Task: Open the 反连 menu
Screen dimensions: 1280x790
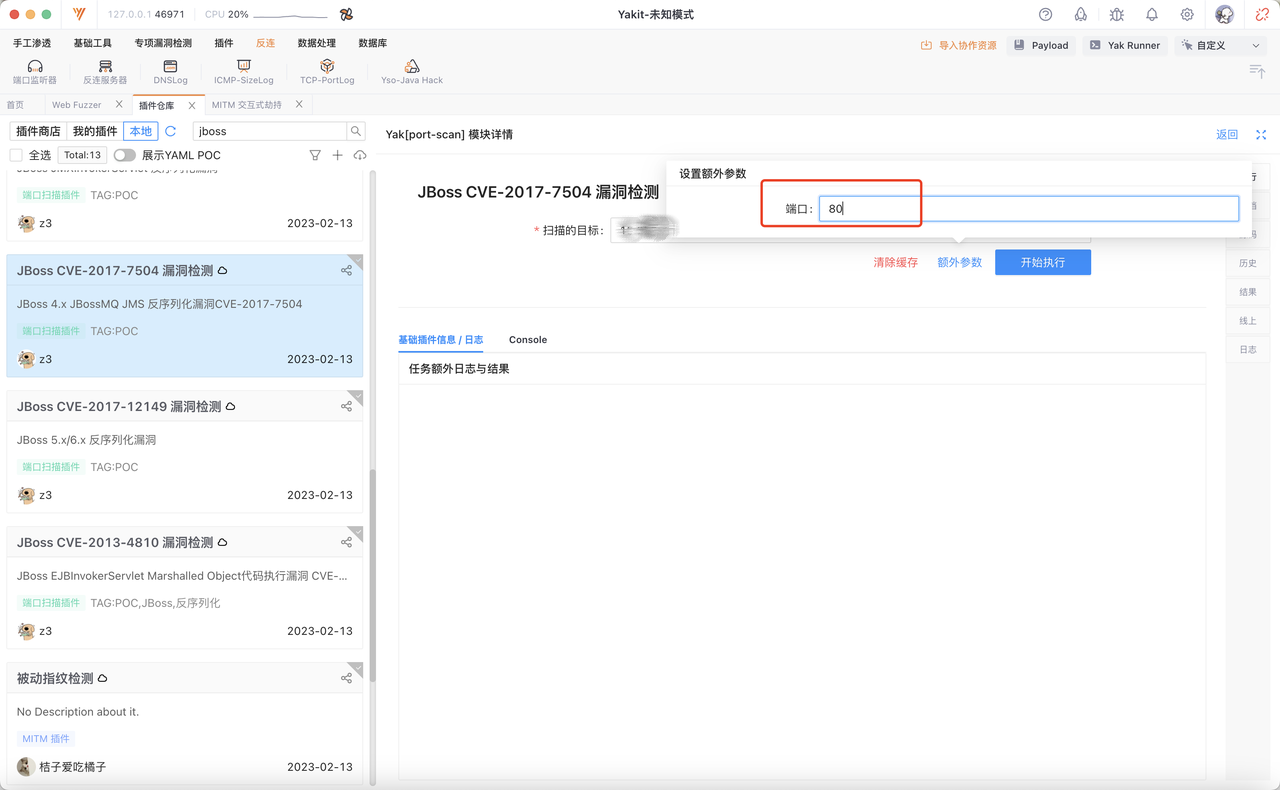Action: [x=265, y=43]
